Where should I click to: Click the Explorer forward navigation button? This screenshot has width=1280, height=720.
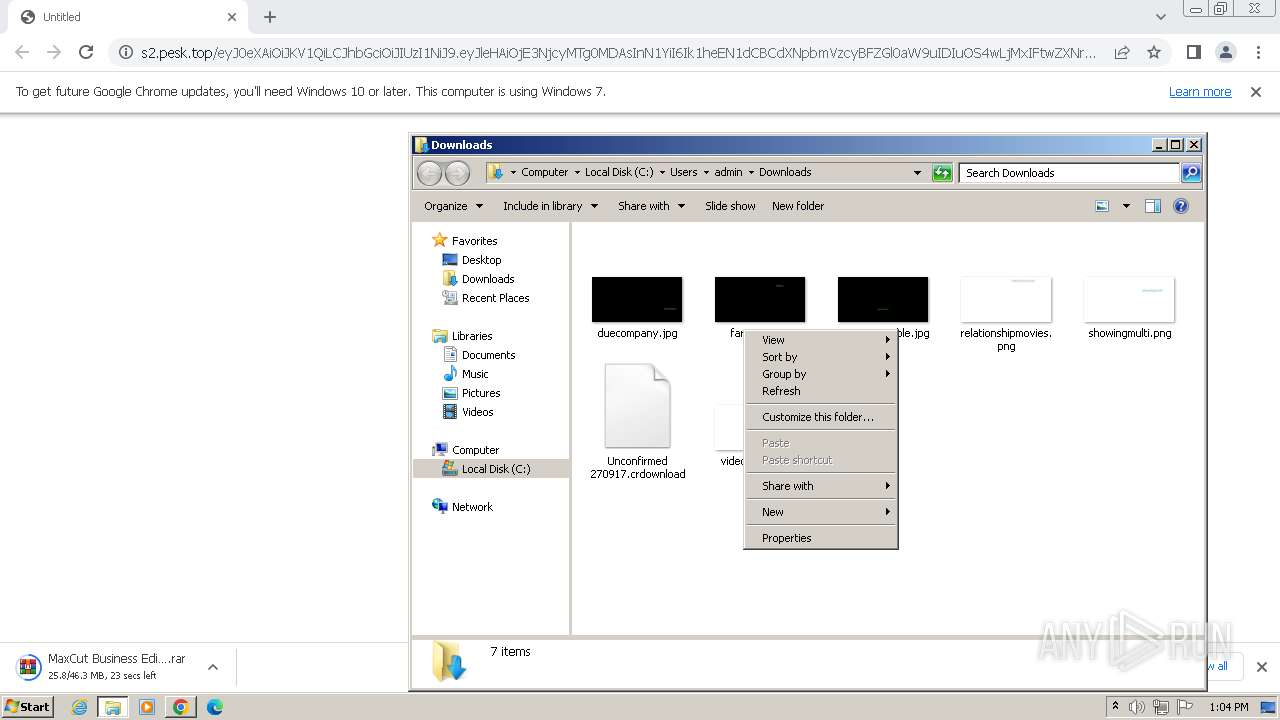point(457,173)
